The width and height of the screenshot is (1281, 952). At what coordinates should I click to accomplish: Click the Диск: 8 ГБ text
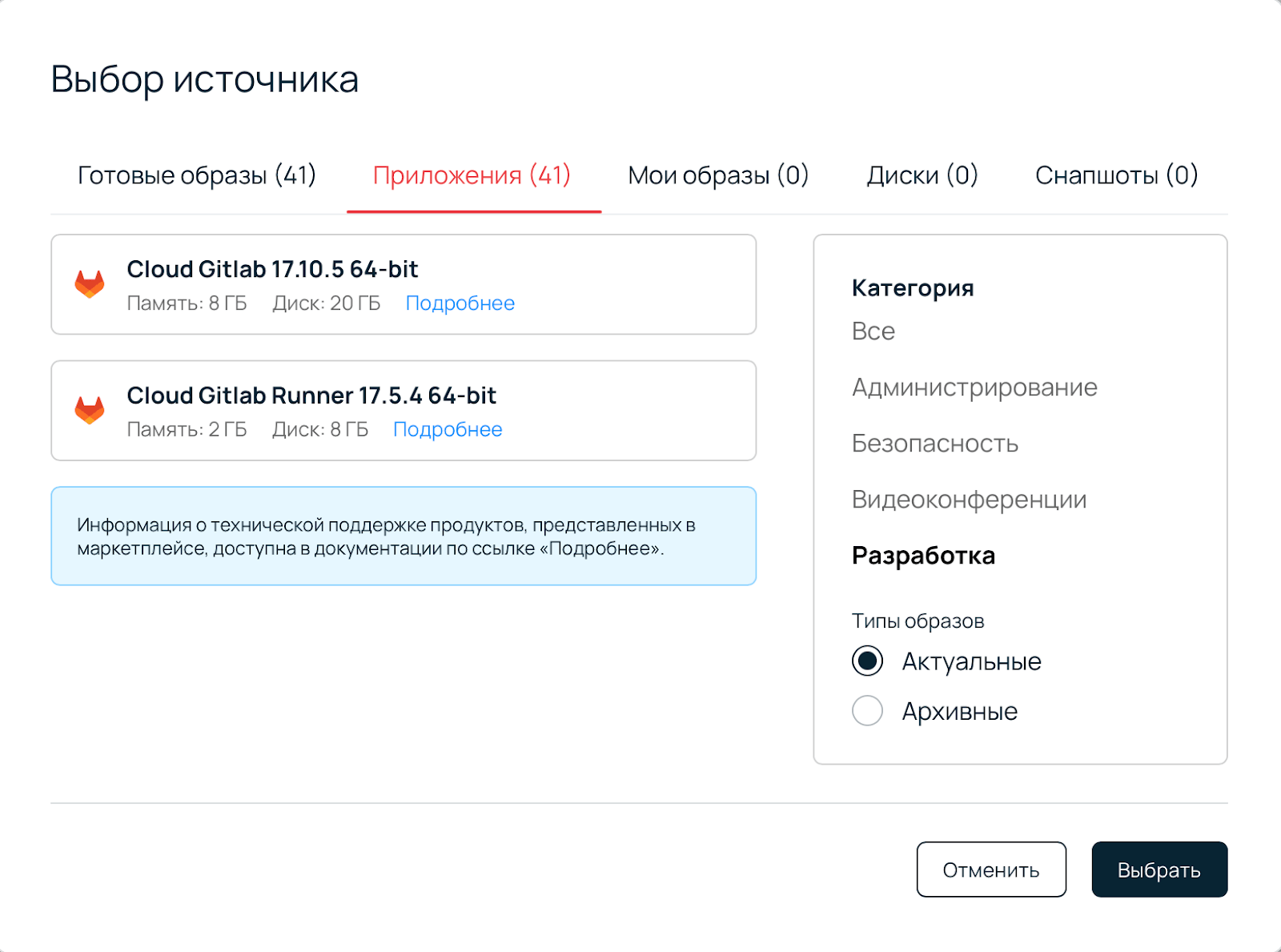point(320,430)
